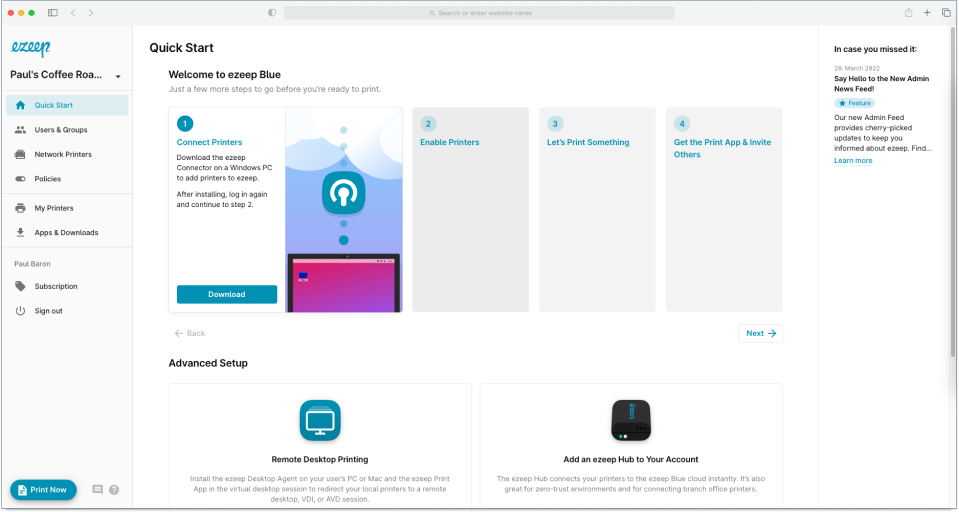Screen dimensions: 959x512
Task: Click the '28. March 2022' date
Action: coord(857,68)
